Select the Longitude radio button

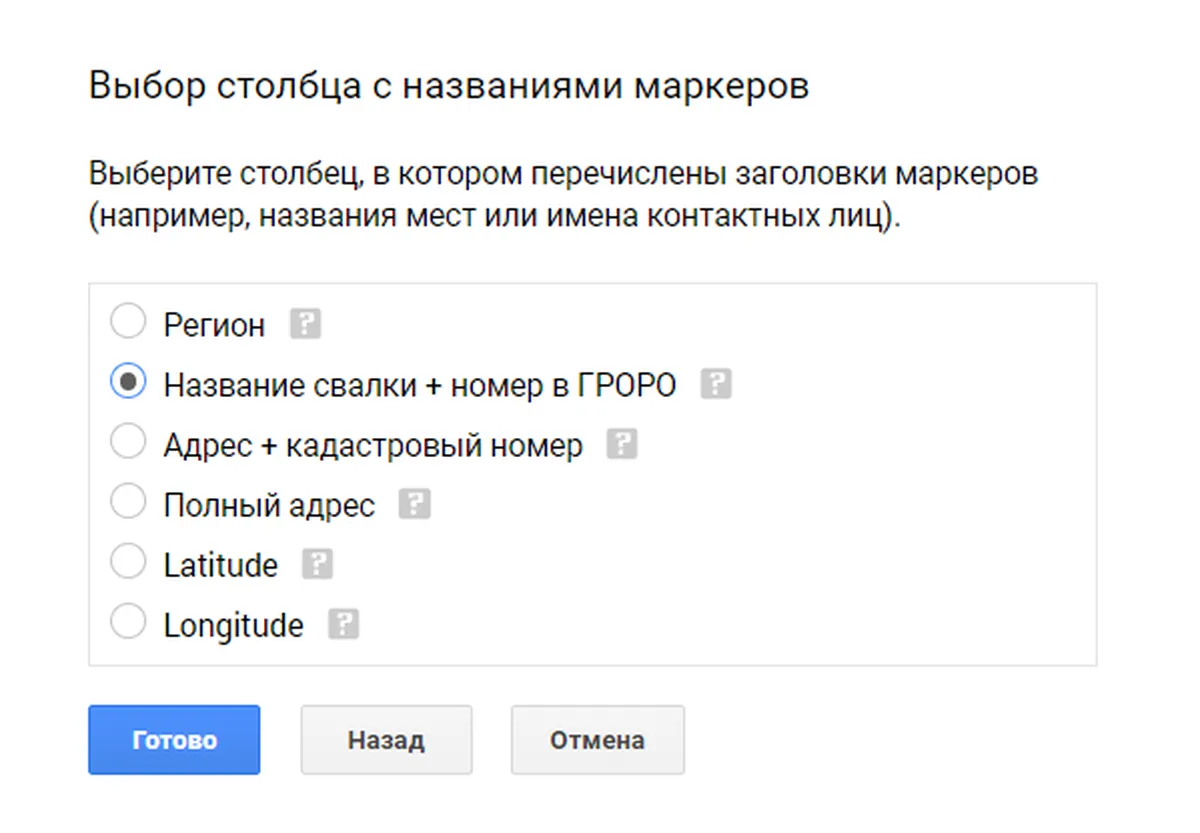[128, 623]
